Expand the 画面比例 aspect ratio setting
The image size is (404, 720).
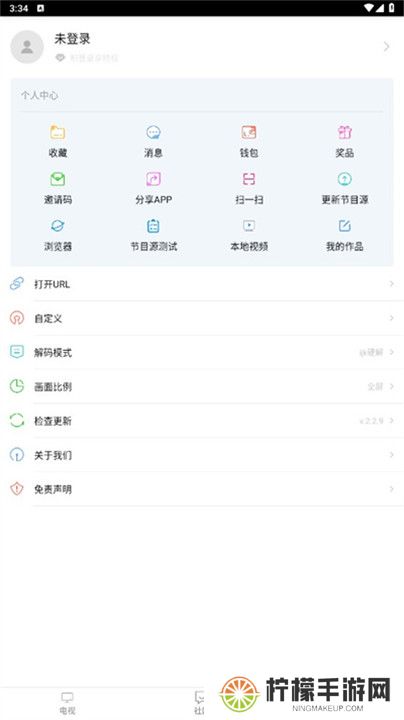pos(202,387)
